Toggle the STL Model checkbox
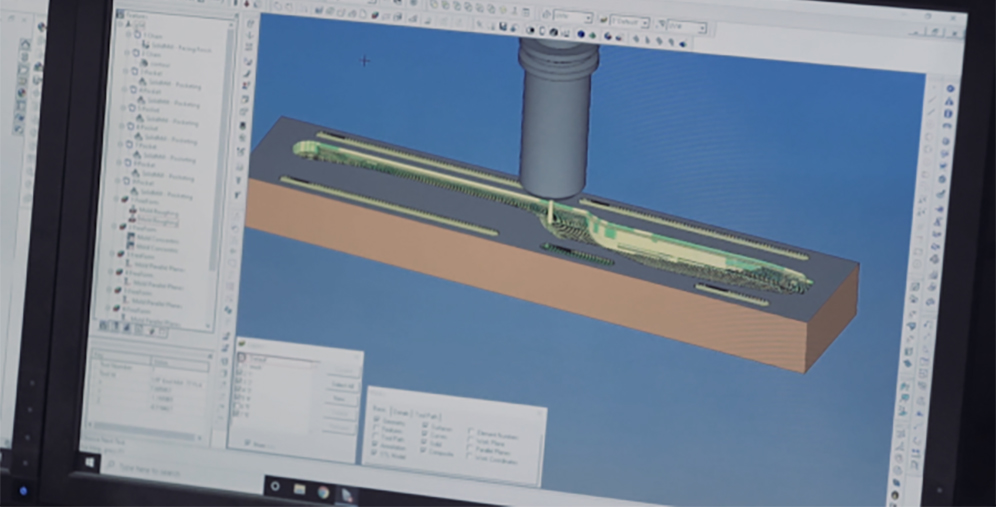This screenshot has width=996, height=507. click(375, 454)
